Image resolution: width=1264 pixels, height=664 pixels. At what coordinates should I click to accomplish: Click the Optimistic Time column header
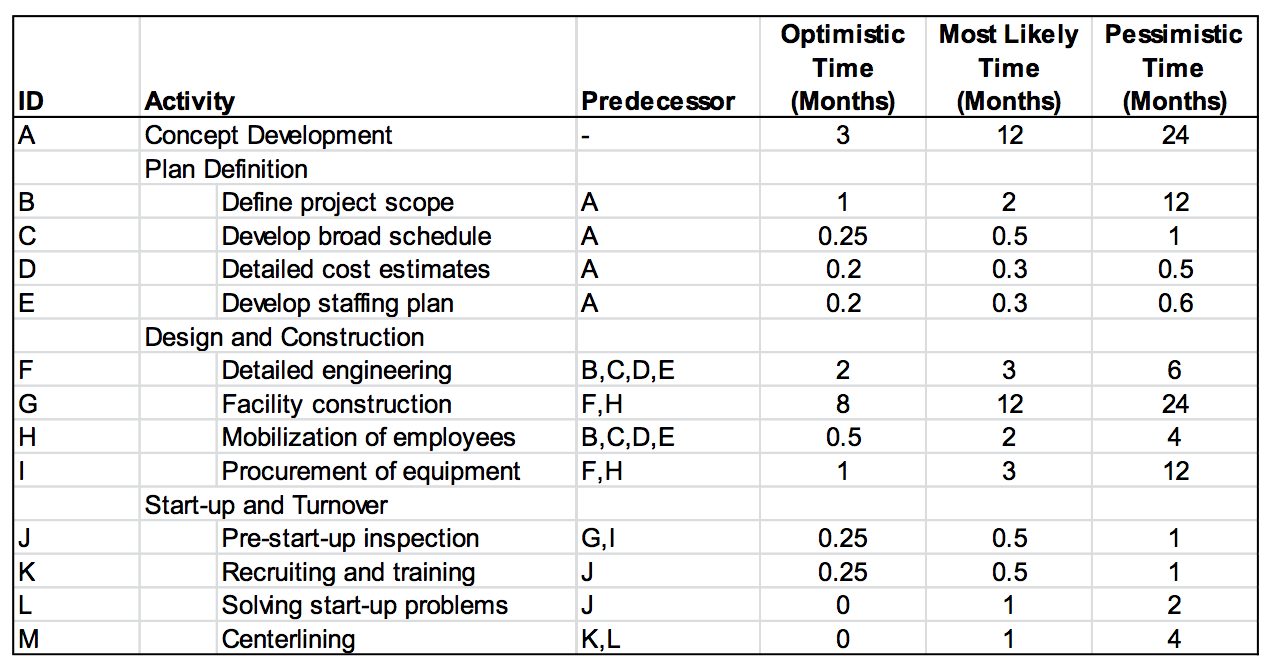point(842,68)
